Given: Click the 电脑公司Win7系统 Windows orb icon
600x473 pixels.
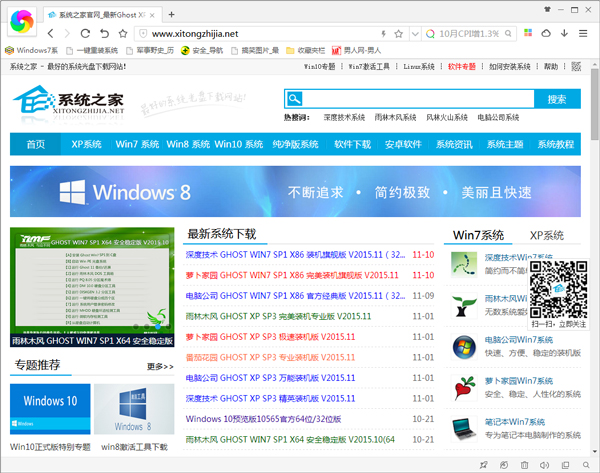Looking at the screenshot, I should point(464,347).
